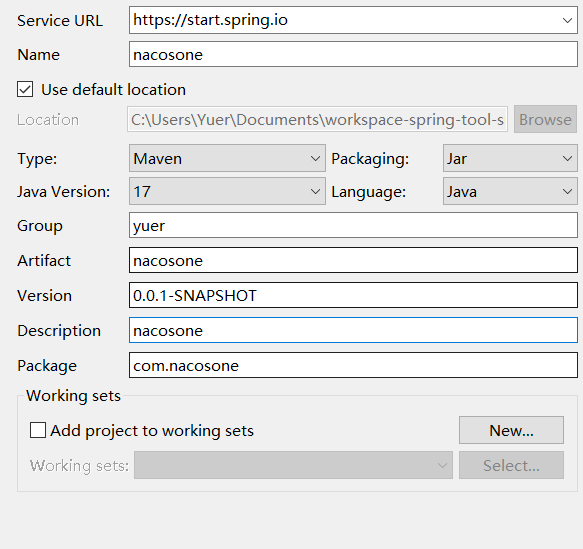Enable Add project to working sets
Screen dimensions: 583x549
(x=38, y=430)
